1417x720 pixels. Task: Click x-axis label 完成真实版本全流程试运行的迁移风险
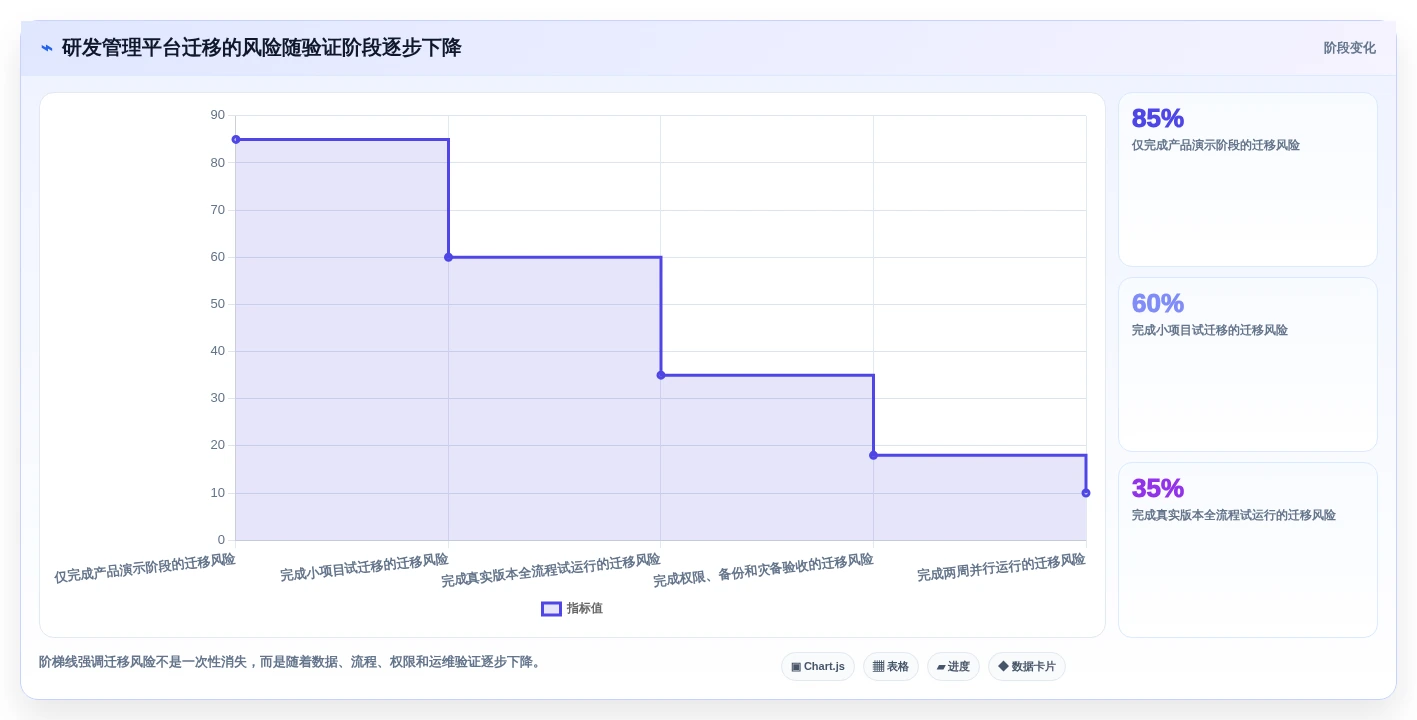pyautogui.click(x=551, y=570)
